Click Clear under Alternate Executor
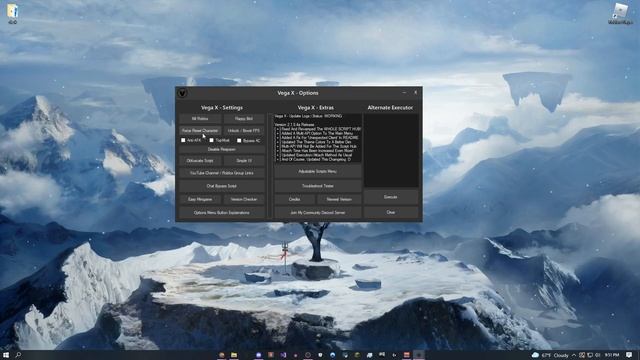640x360 pixels. [x=391, y=212]
